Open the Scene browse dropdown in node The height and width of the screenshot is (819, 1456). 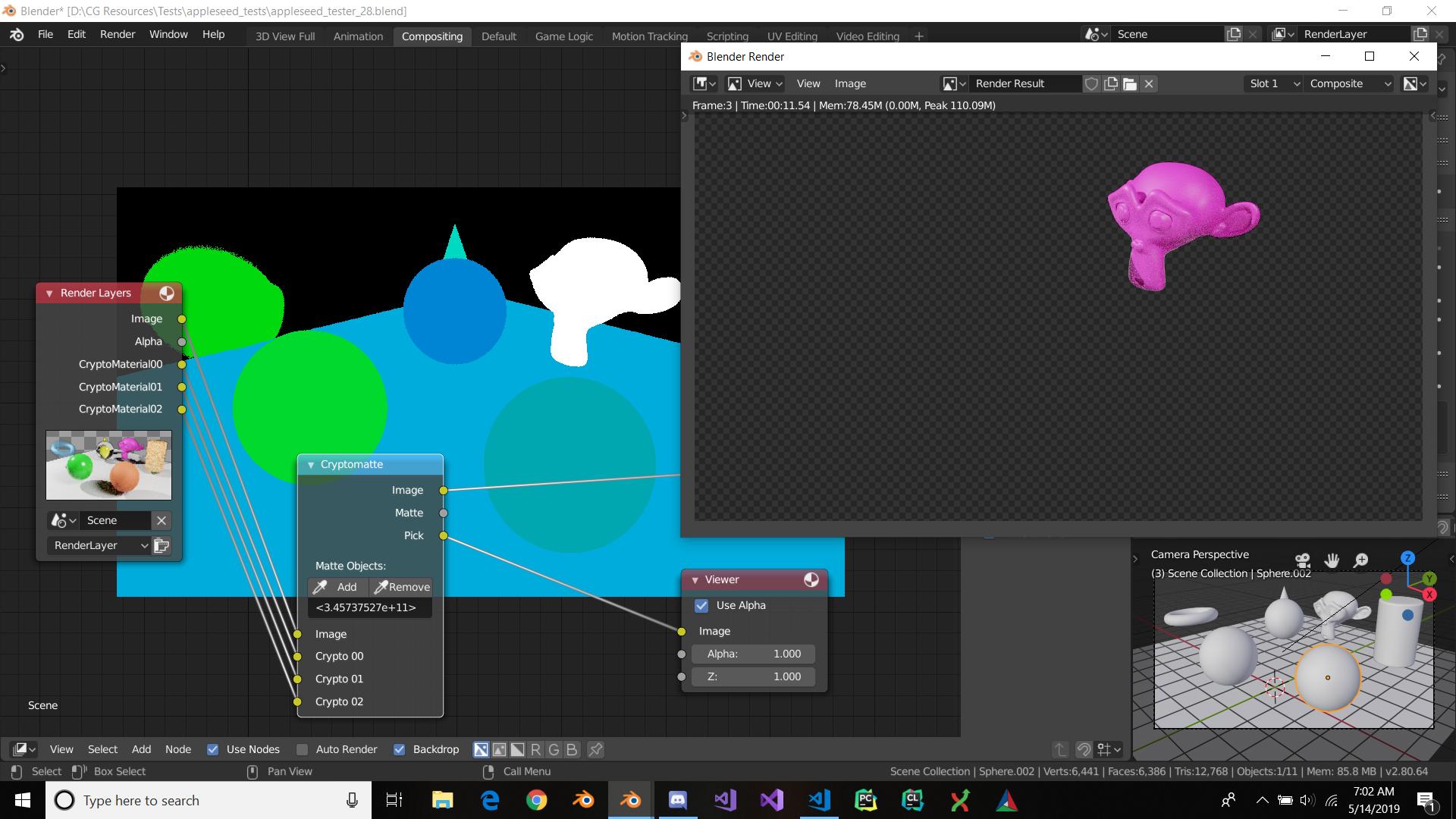63,520
